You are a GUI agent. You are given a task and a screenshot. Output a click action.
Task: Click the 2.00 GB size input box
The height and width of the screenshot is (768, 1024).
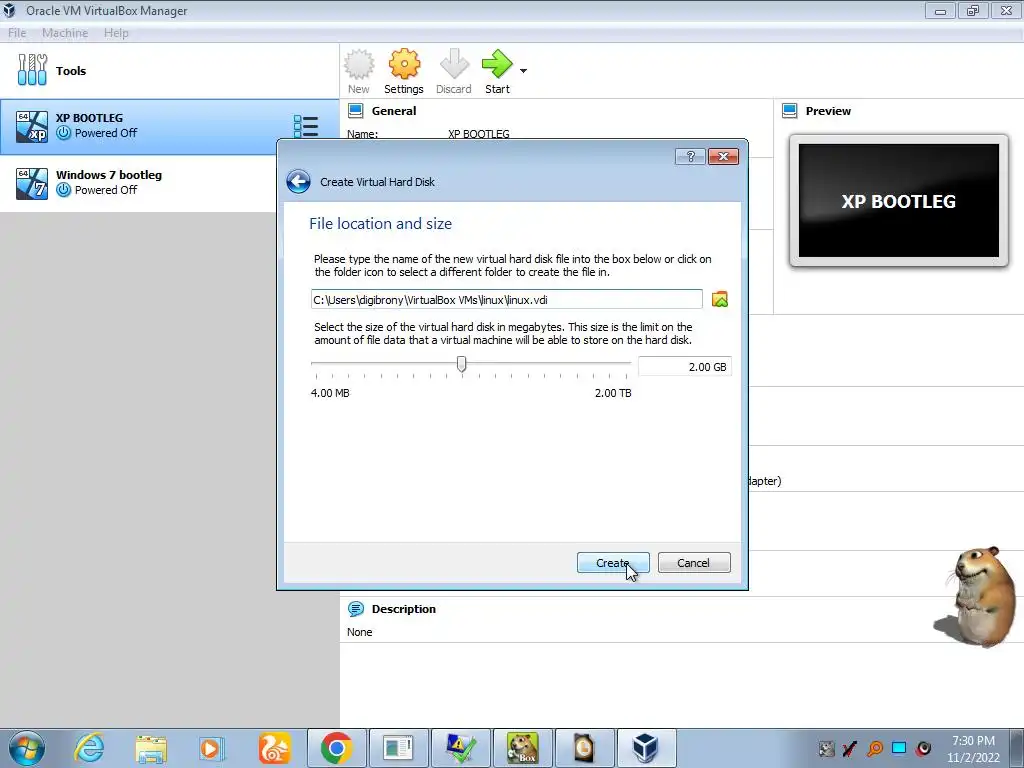click(x=684, y=366)
